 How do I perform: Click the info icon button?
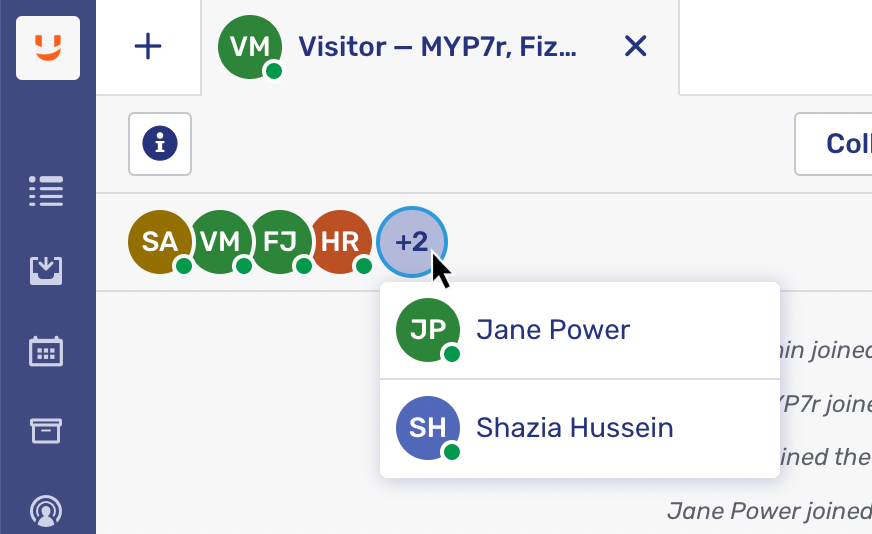[x=160, y=144]
